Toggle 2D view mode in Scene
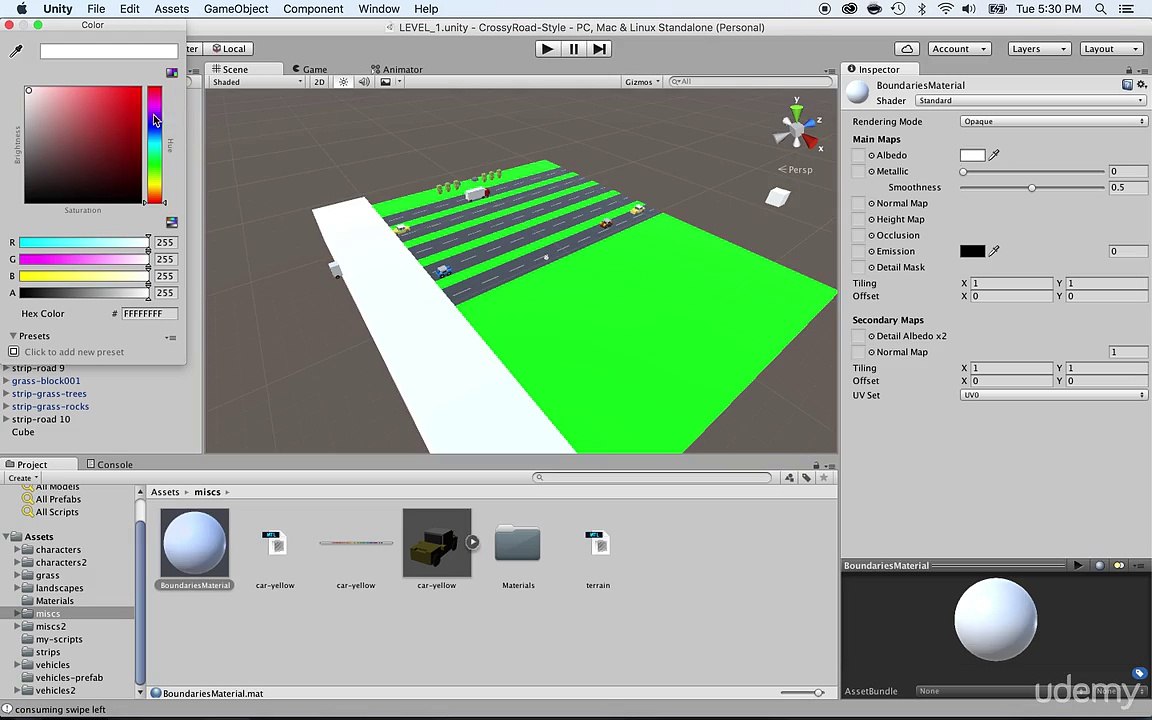The width and height of the screenshot is (1152, 720). pos(319,82)
